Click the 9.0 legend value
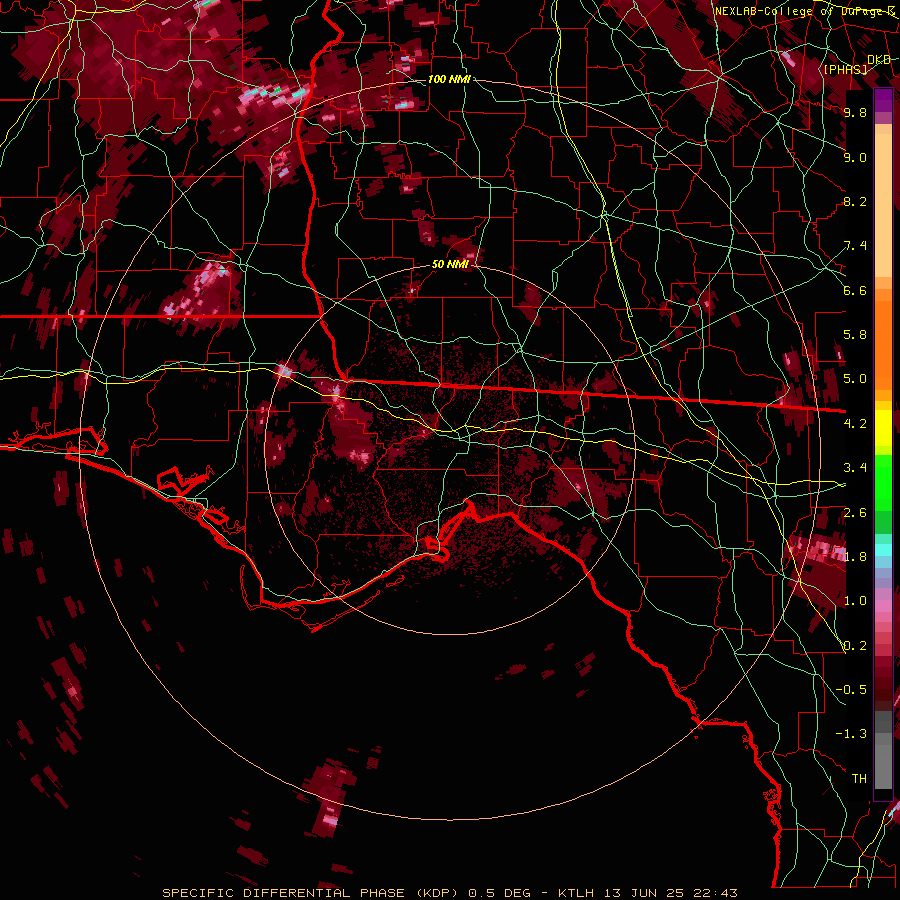Screen dimensions: 900x900 [855, 158]
